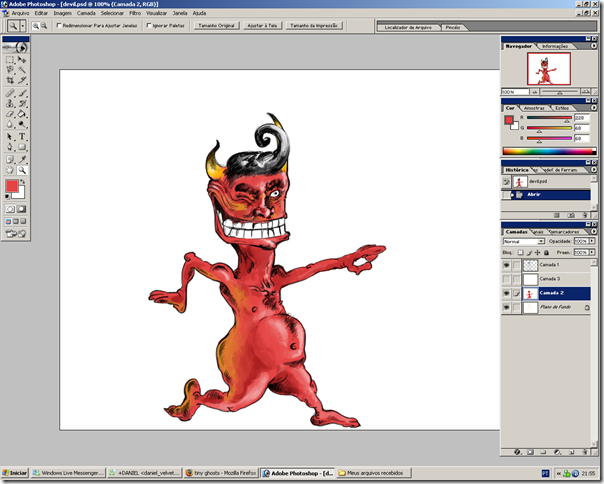Image resolution: width=604 pixels, height=484 pixels.
Task: Select the Blur tool
Action: click(x=10, y=124)
